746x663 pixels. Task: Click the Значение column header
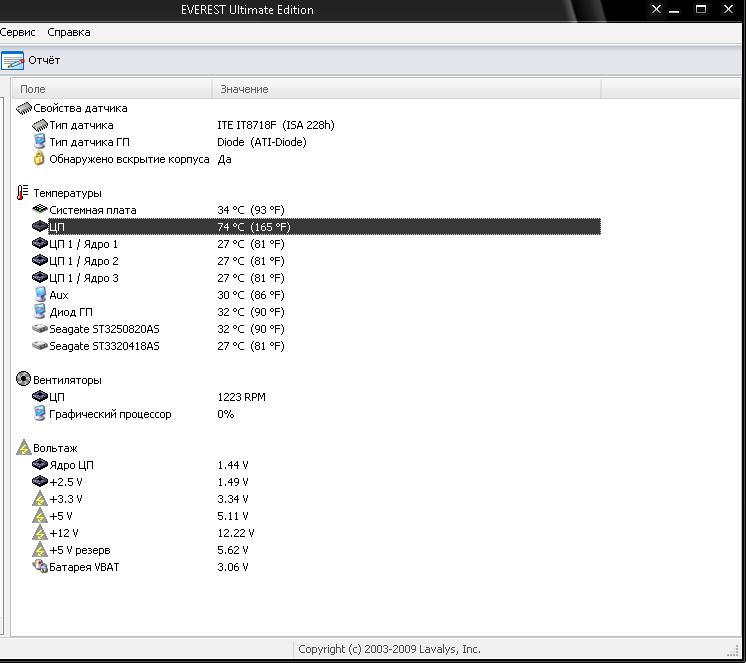click(x=244, y=89)
